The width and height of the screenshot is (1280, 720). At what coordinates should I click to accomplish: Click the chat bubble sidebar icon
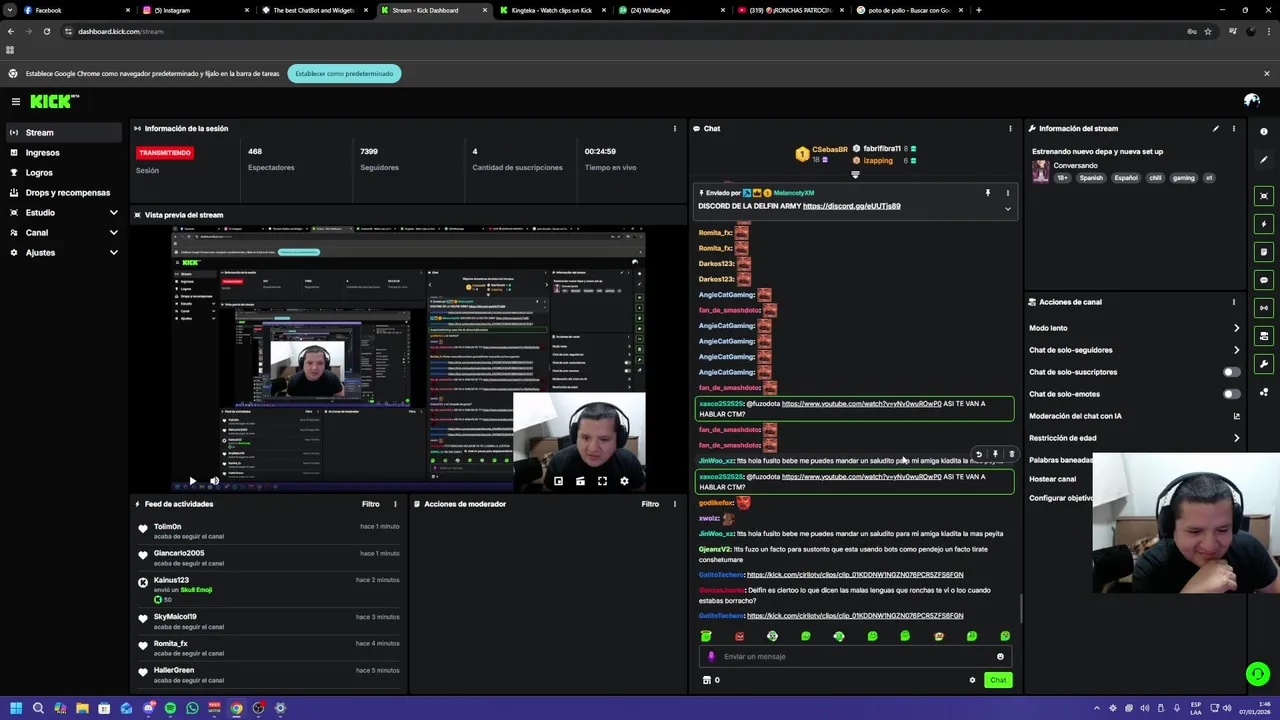(1264, 280)
